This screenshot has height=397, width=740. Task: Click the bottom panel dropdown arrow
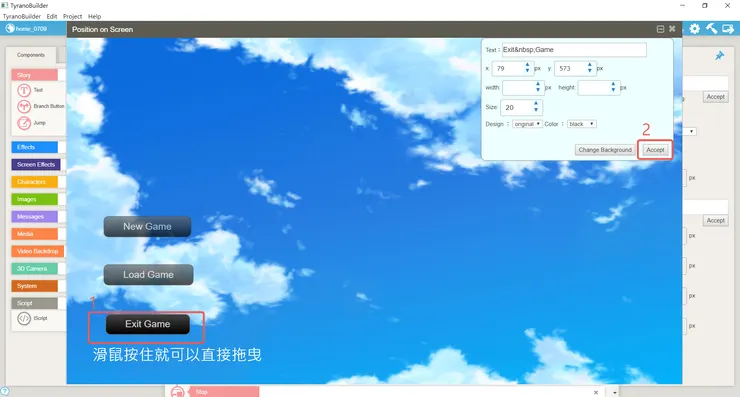click(614, 392)
